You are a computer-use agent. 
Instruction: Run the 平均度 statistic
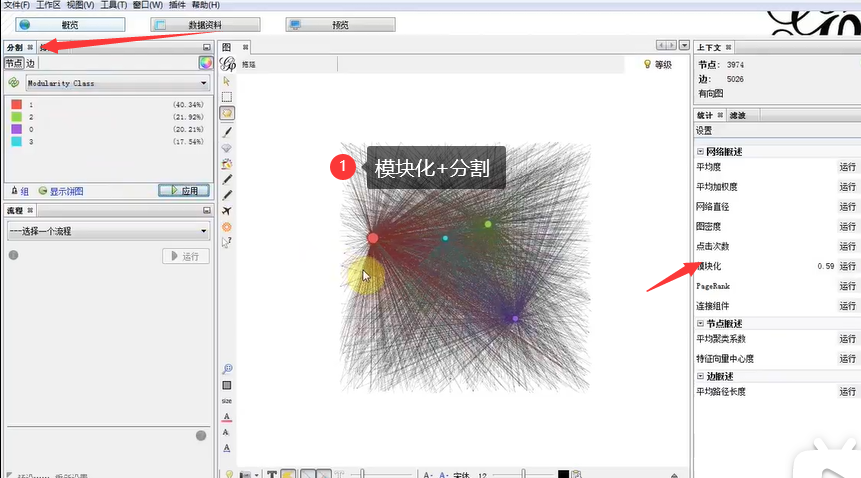point(847,167)
